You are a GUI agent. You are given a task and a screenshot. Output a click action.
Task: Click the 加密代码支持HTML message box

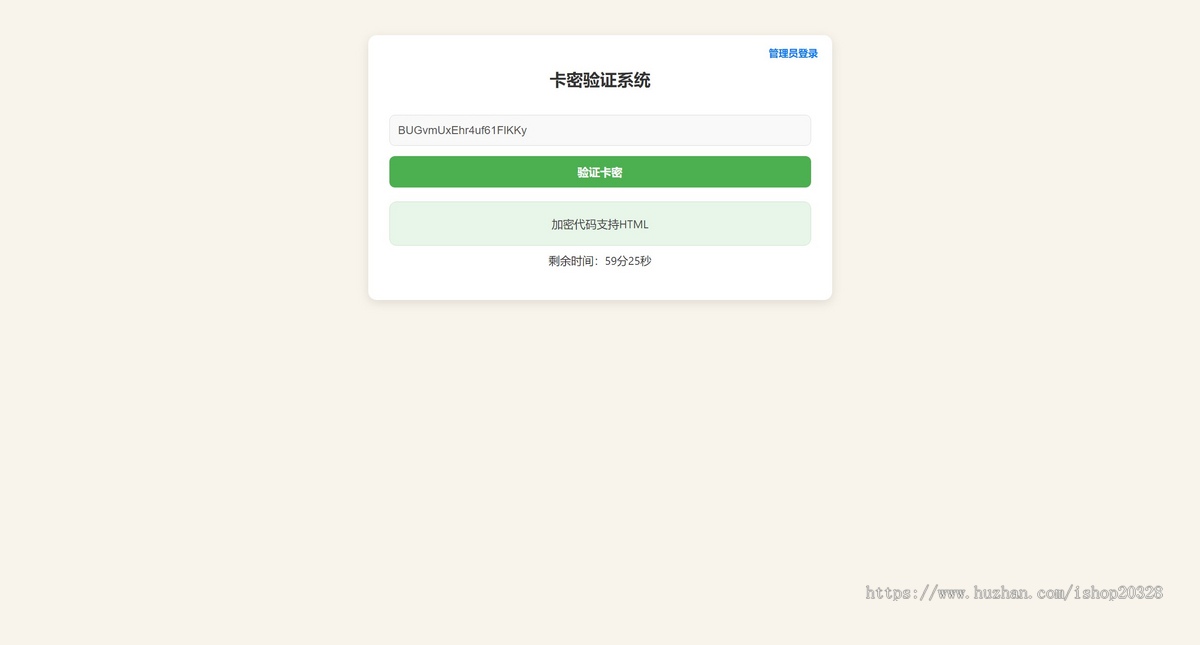(600, 224)
